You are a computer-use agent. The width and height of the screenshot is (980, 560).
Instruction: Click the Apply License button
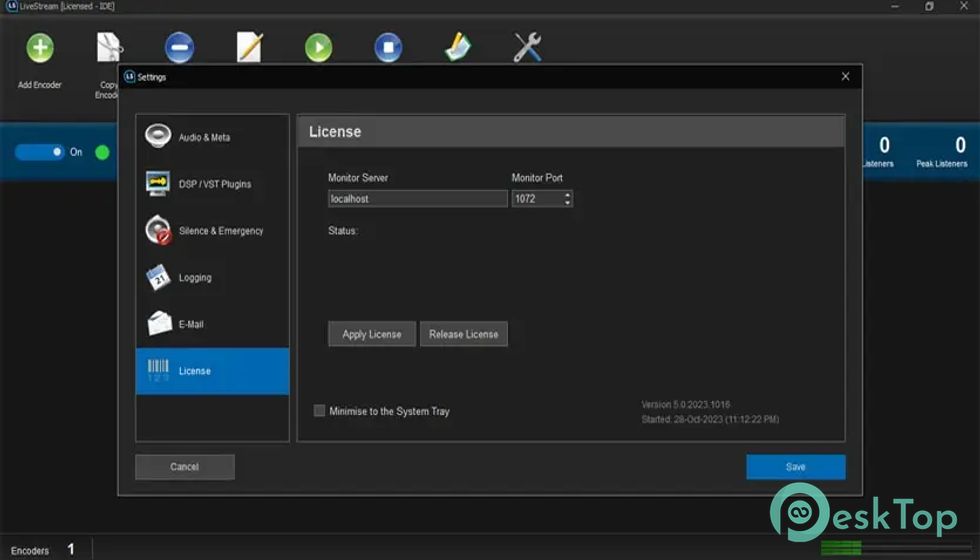(372, 334)
